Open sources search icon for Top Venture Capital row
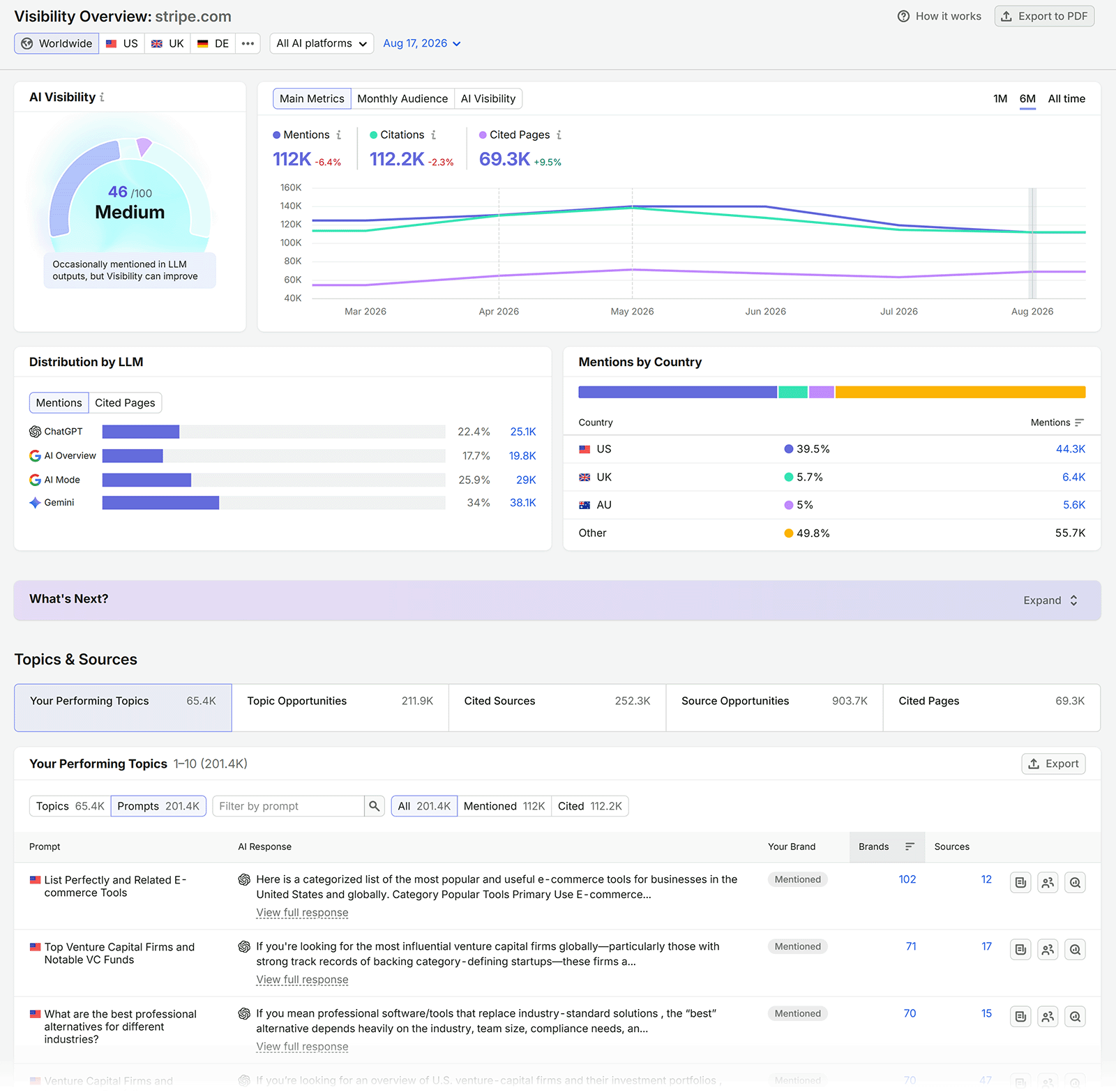Screen dimensions: 1116x1092 click(1075, 950)
